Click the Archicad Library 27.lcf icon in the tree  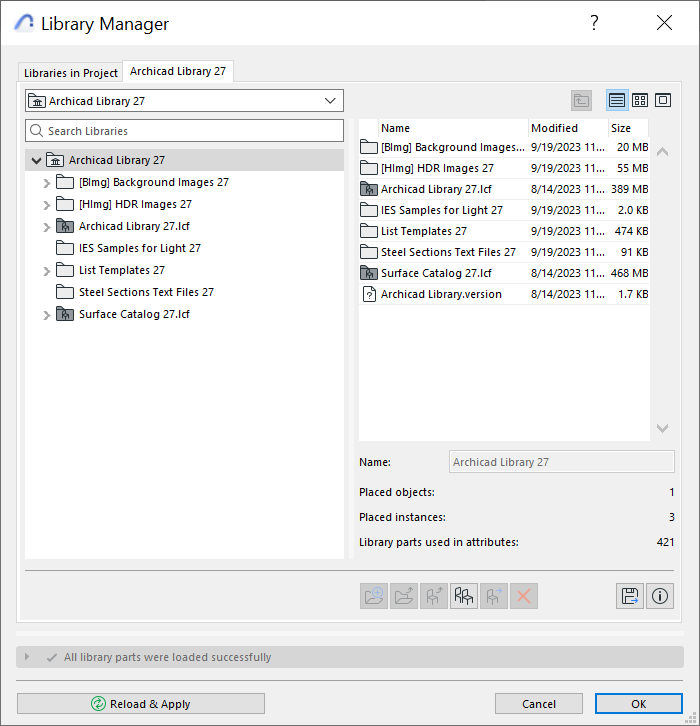click(65, 226)
